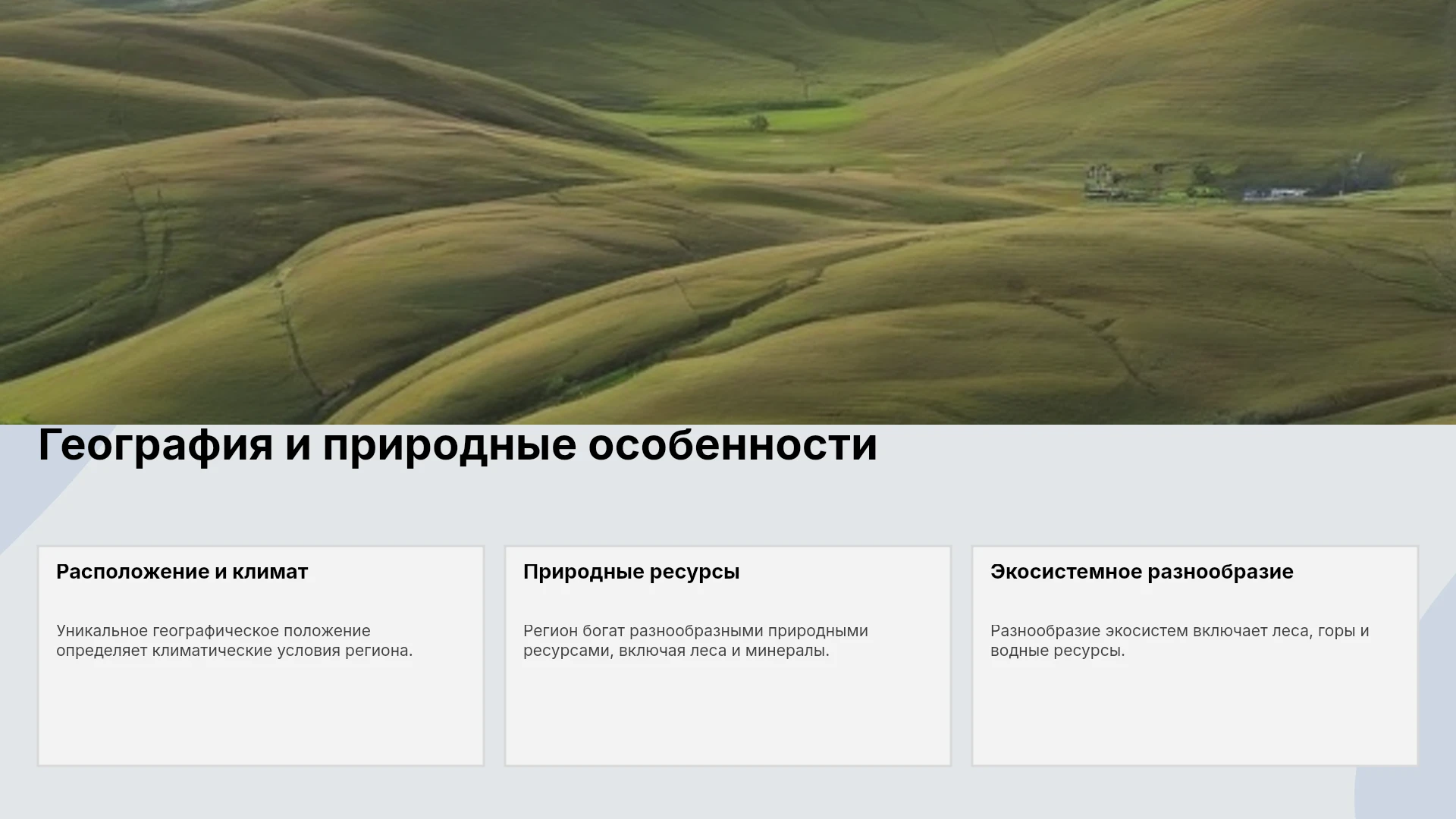Viewport: 1456px width, 819px height.
Task: Click the paragraph starting Разнообразие экосистем включает
Action: [1179, 641]
